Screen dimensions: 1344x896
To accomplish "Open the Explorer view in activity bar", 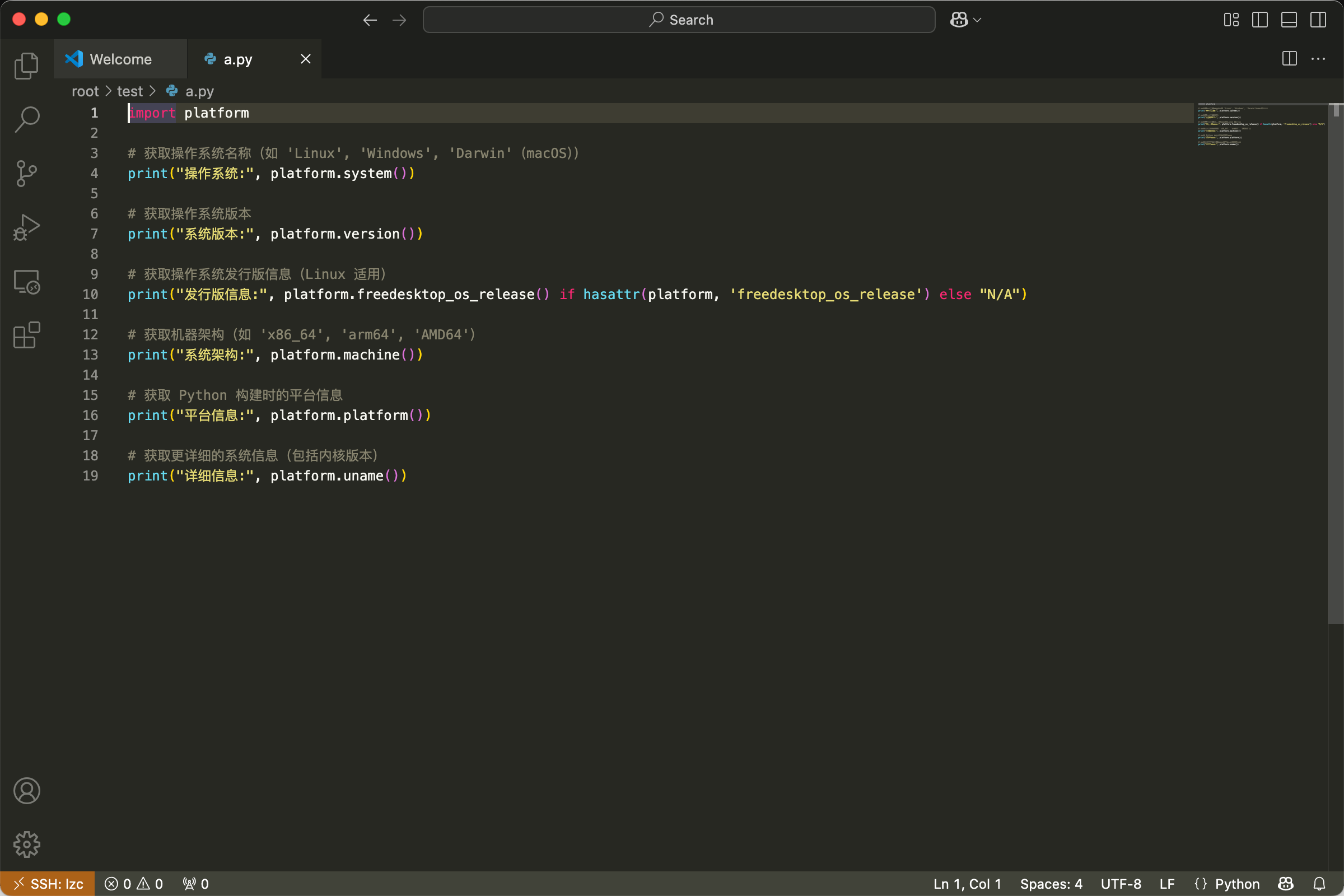I will 26,66.
